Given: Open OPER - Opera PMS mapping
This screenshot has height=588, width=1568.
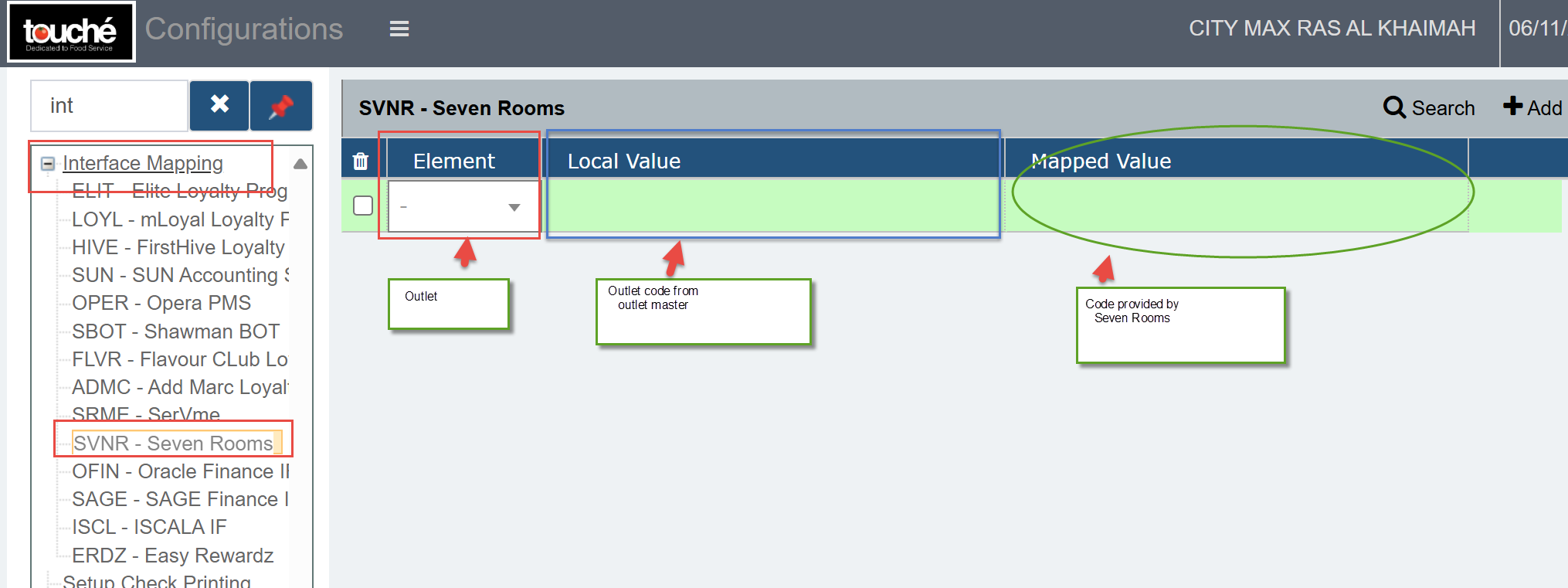Looking at the screenshot, I should [x=161, y=303].
